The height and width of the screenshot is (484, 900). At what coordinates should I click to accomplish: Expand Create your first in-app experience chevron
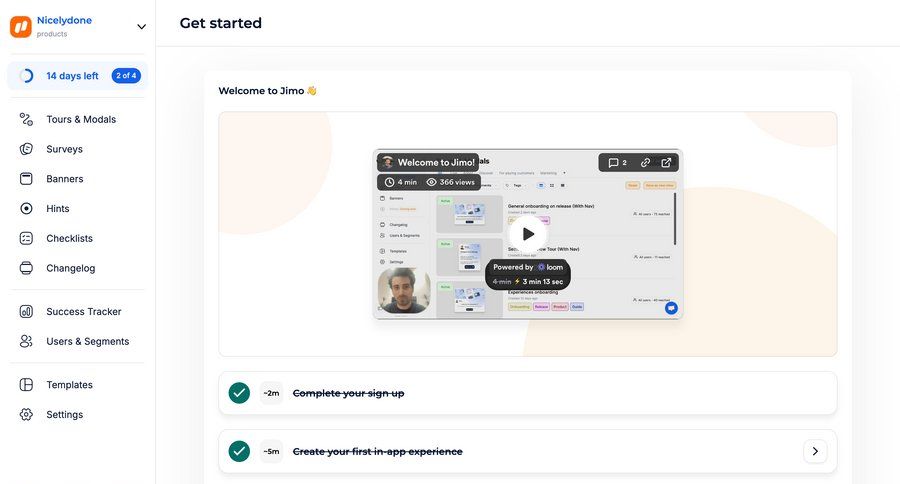(x=815, y=451)
